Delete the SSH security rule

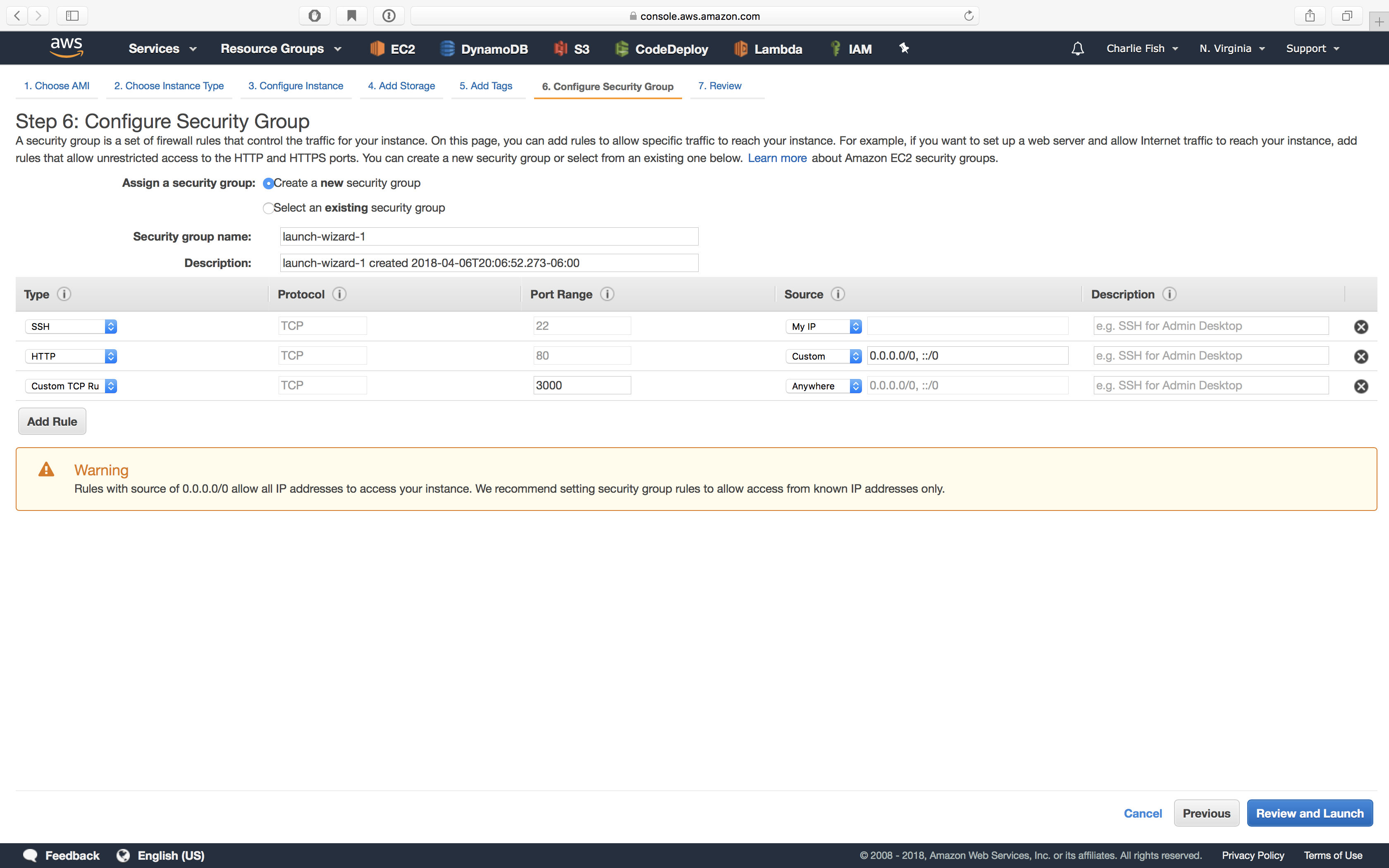tap(1361, 326)
